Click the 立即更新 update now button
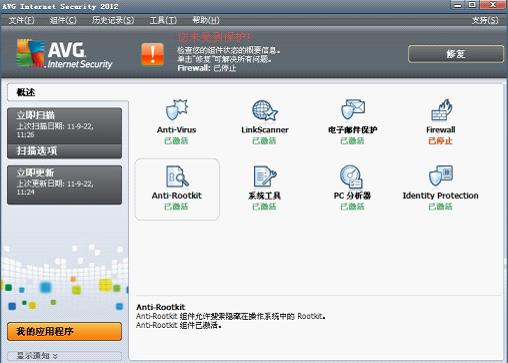 (x=64, y=185)
